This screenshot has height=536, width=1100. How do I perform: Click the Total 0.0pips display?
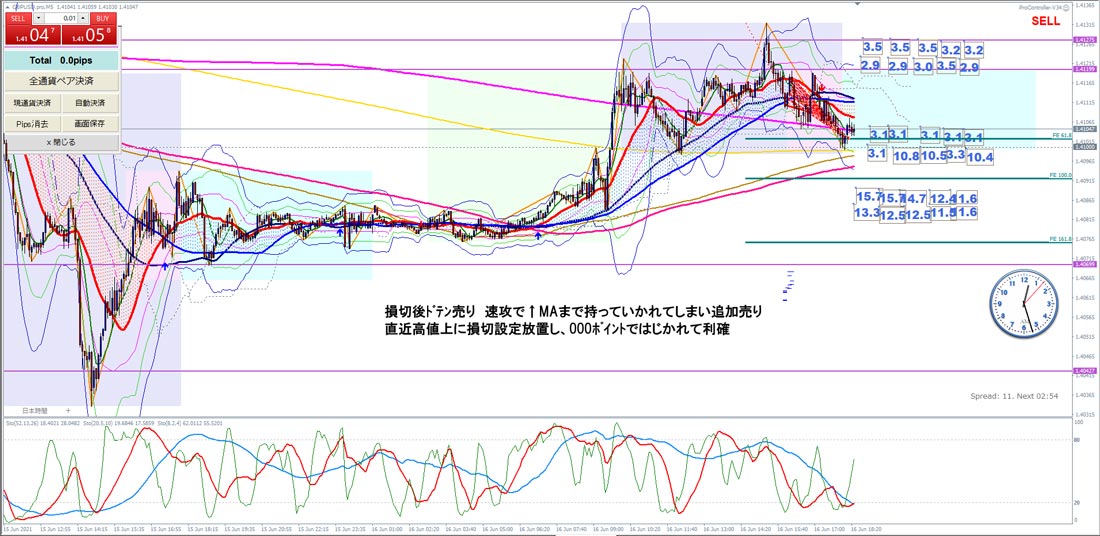click(x=61, y=60)
